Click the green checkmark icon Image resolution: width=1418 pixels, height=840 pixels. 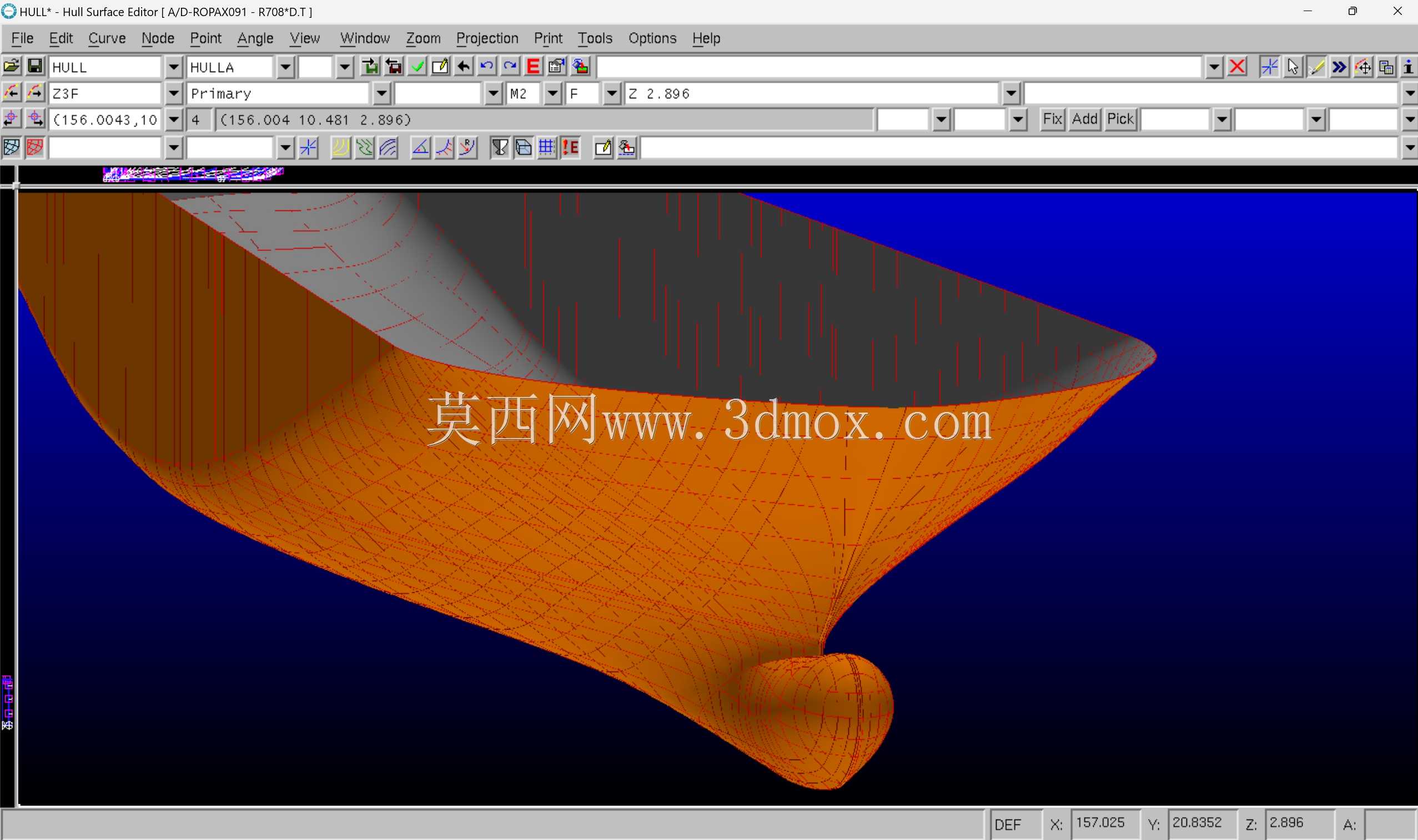click(417, 67)
